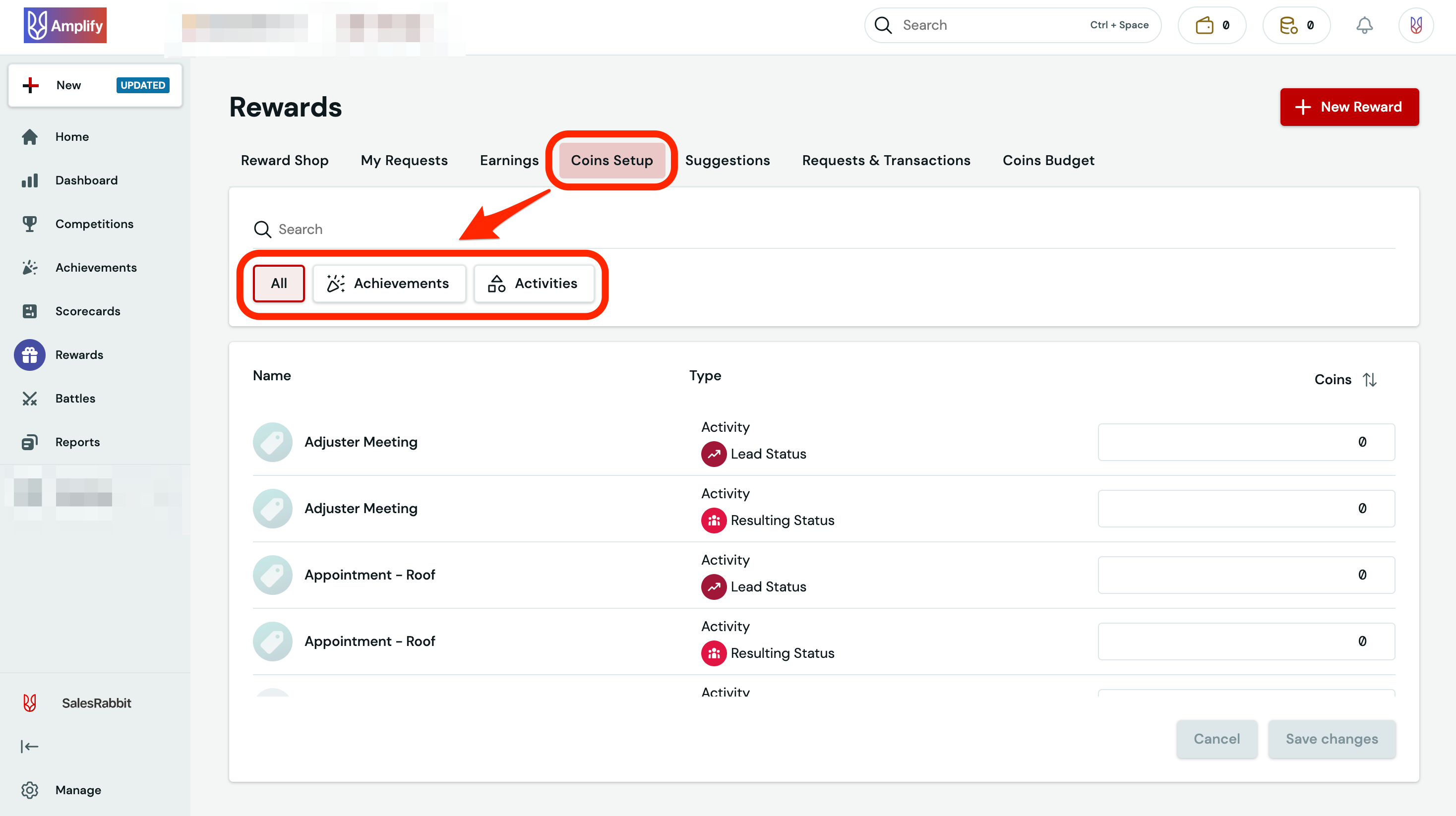Viewport: 1456px width, 816px height.
Task: Enable the Achievements filter
Action: tap(389, 283)
